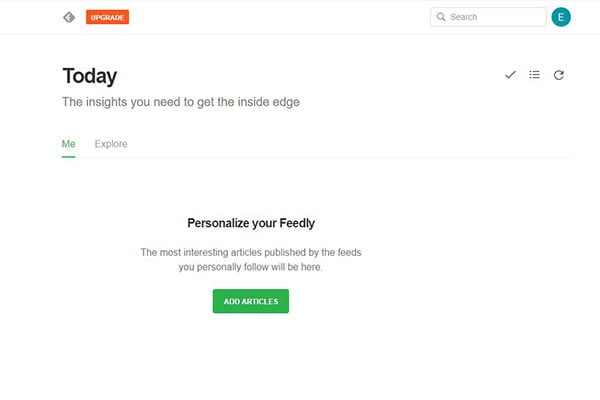Image resolution: width=600 pixels, height=400 pixels.
Task: Switch to the Explore tab
Action: [111, 144]
